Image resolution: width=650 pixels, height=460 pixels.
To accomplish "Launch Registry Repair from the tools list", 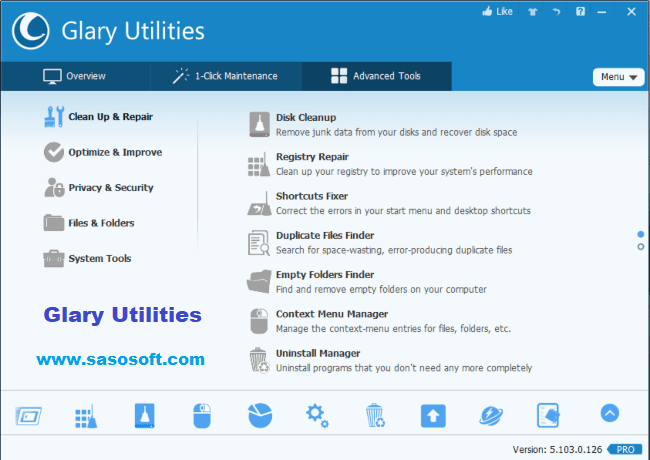I will pos(390,164).
